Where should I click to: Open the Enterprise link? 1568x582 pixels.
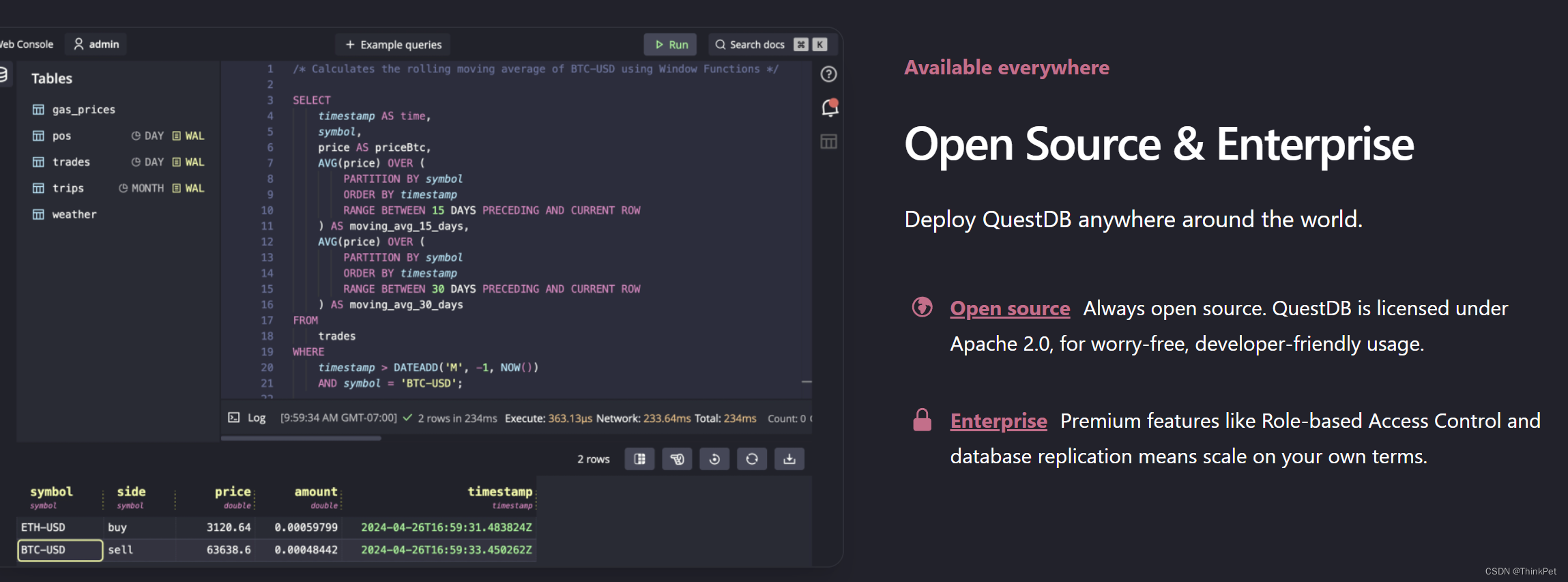click(x=998, y=421)
